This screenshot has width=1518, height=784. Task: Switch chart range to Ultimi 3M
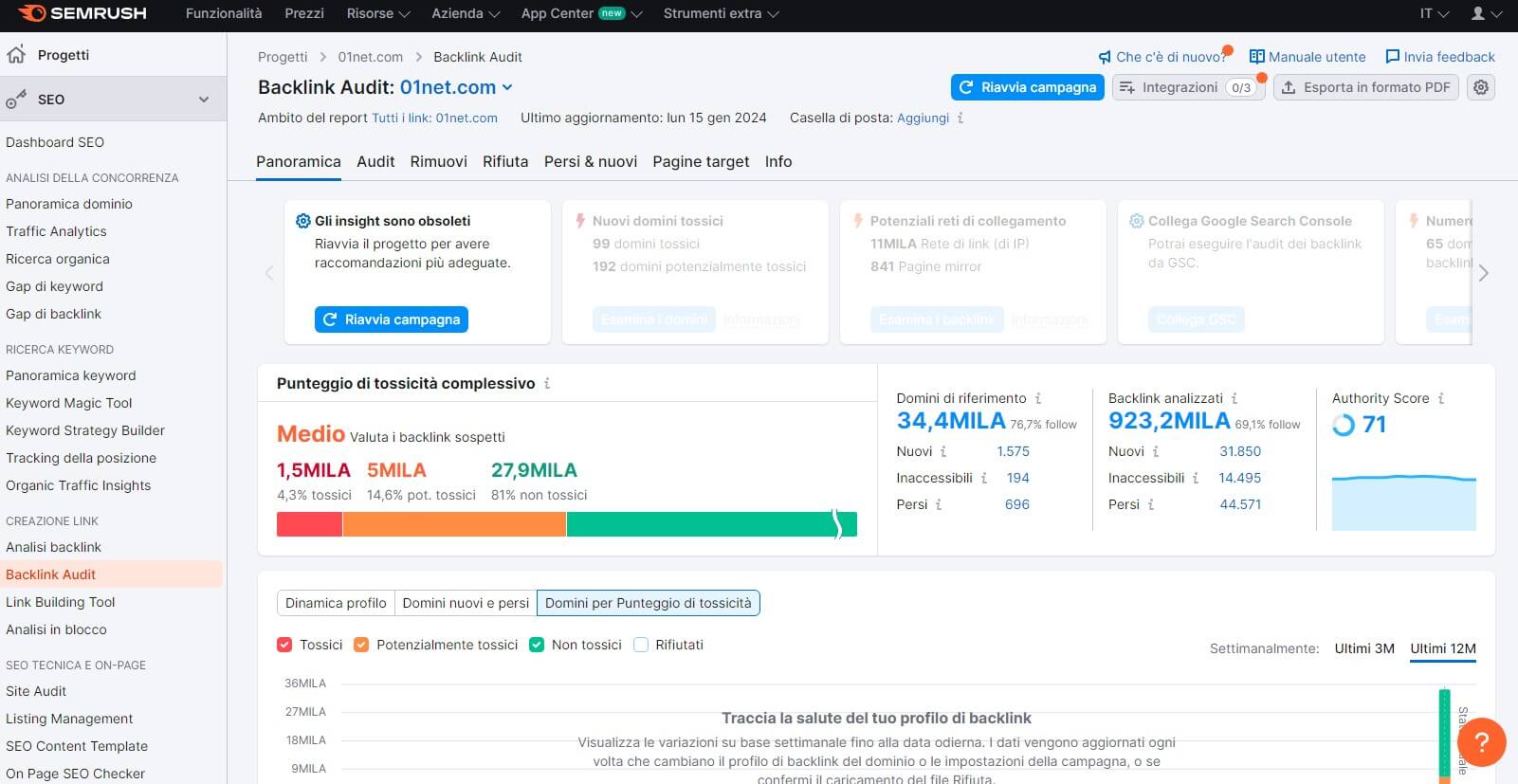tap(1364, 648)
